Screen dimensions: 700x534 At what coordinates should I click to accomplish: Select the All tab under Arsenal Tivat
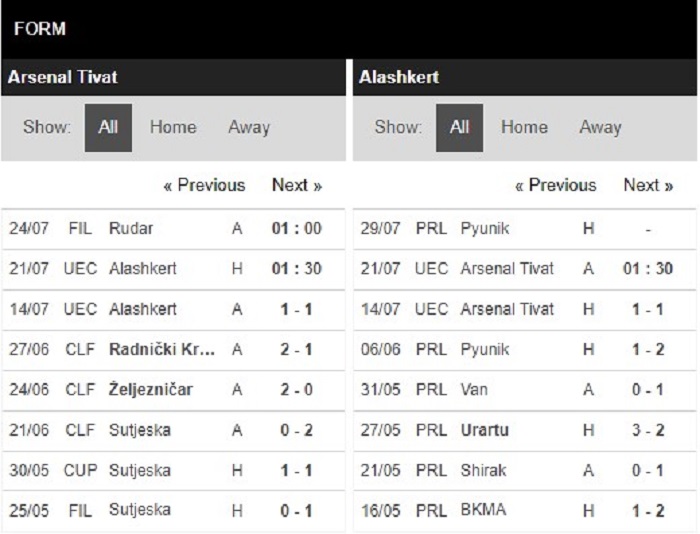[x=108, y=128]
